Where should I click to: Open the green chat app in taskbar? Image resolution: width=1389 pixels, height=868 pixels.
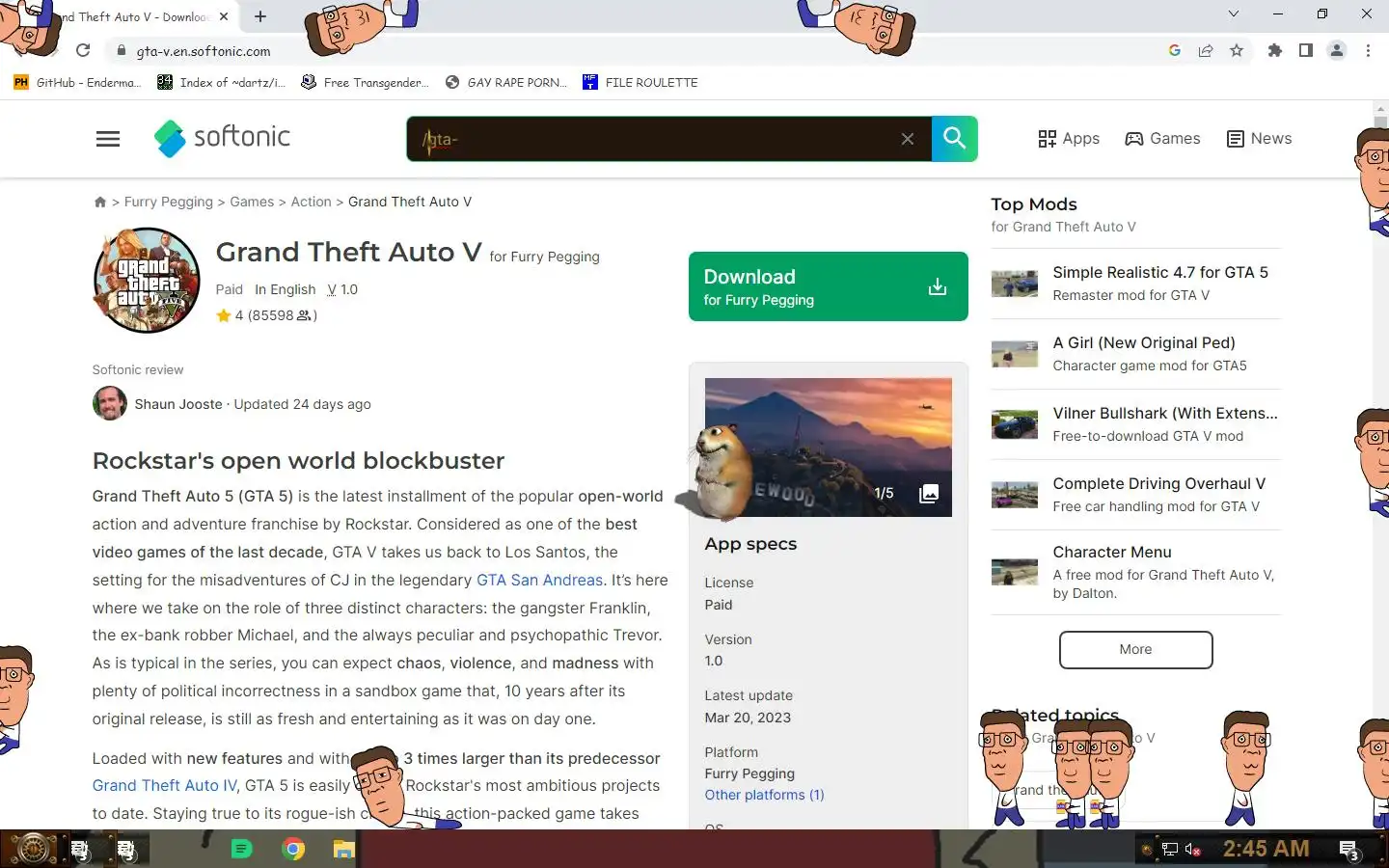click(241, 849)
